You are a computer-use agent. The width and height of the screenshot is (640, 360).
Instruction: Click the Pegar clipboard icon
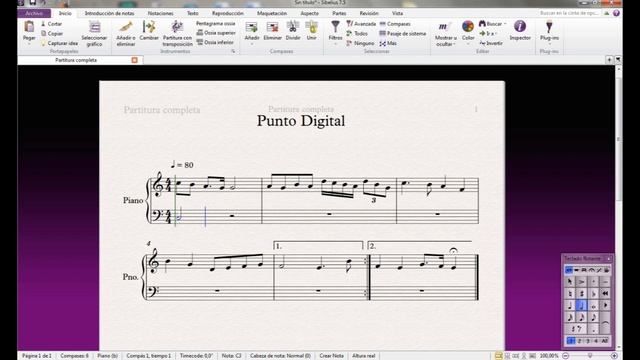tap(29, 27)
